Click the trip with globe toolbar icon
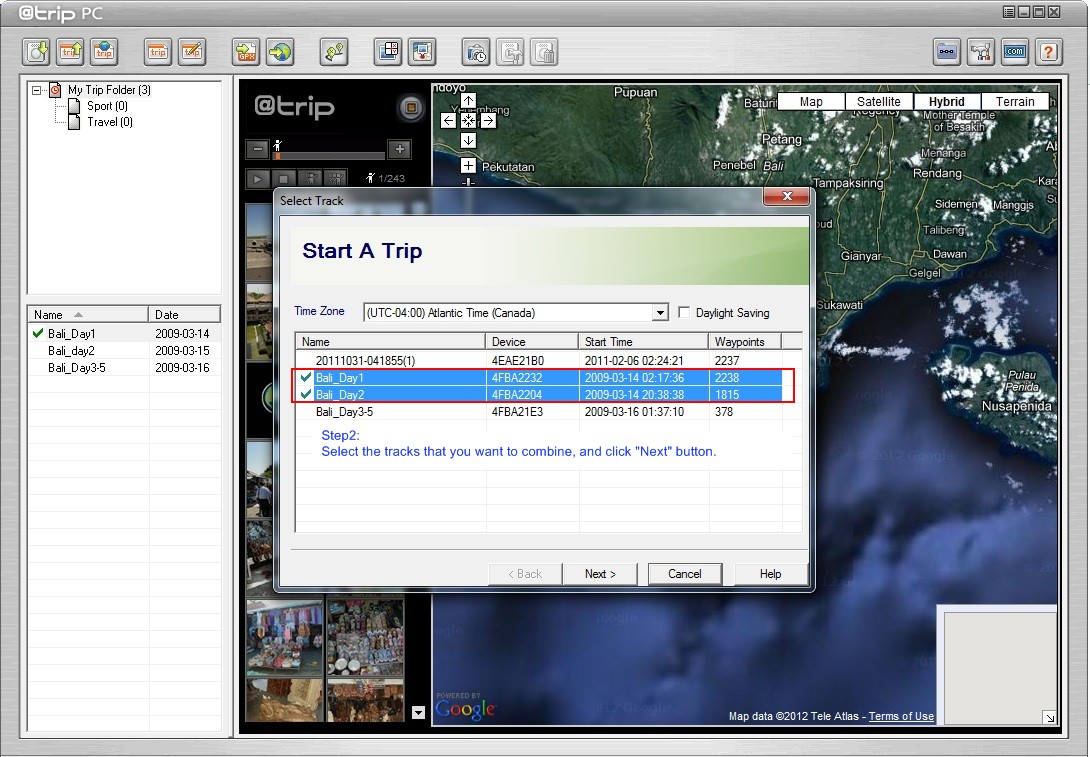The height and width of the screenshot is (757, 1090). [104, 52]
